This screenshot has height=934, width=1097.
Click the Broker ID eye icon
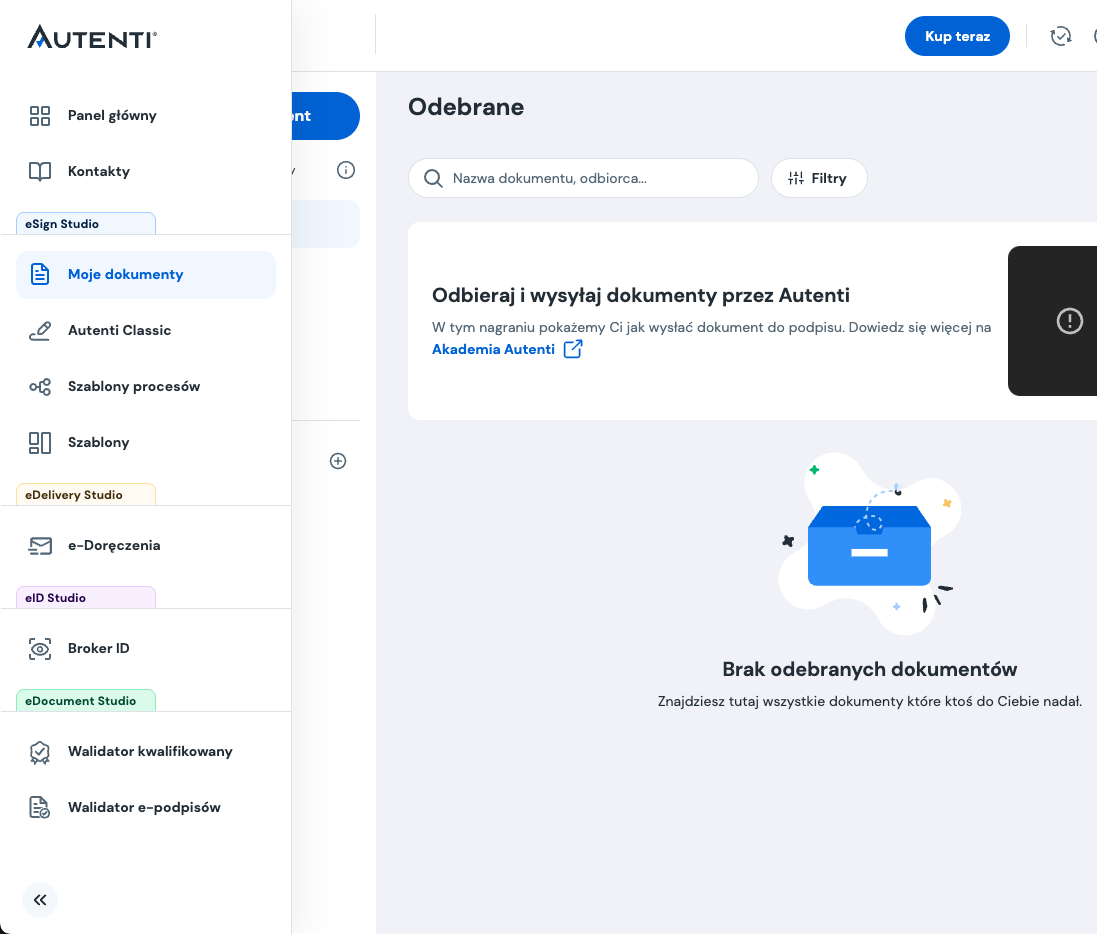point(40,648)
